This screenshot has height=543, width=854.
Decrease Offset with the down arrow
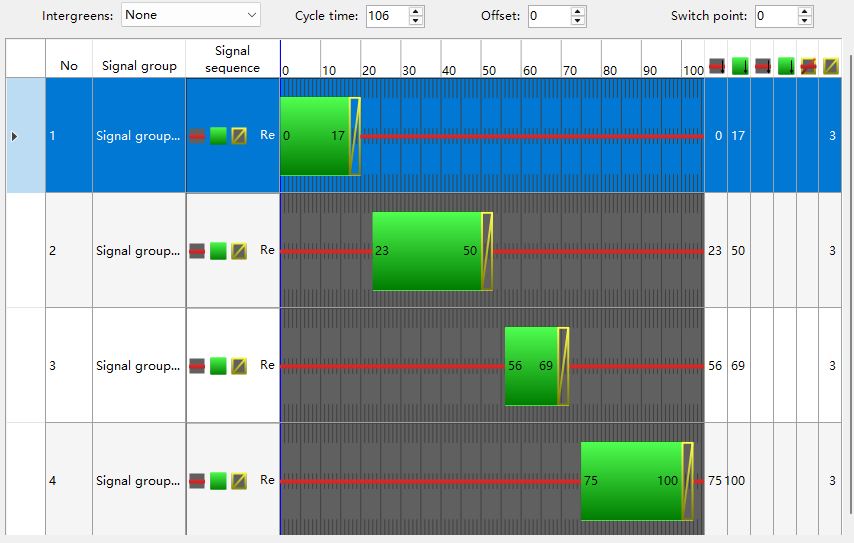(578, 21)
